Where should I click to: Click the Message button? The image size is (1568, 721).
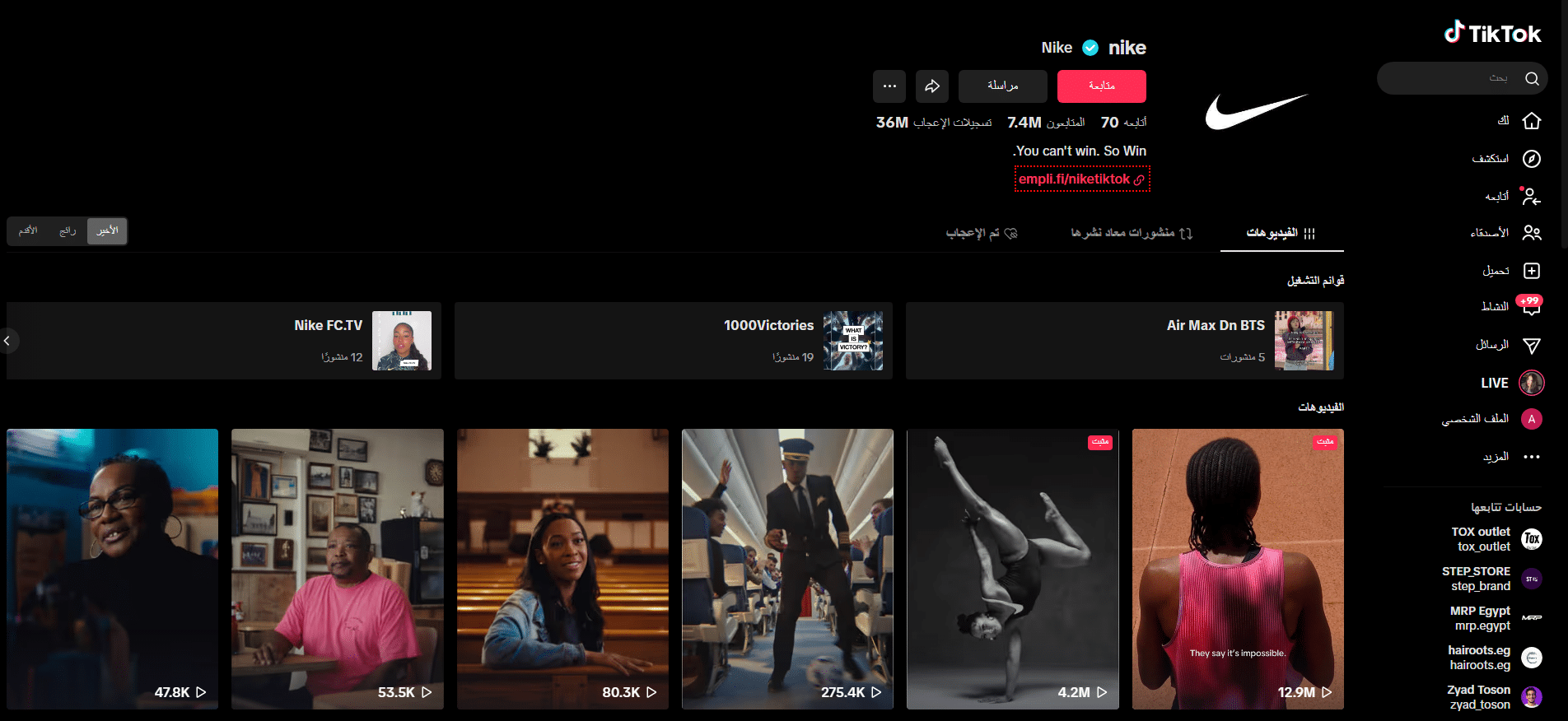point(1003,86)
